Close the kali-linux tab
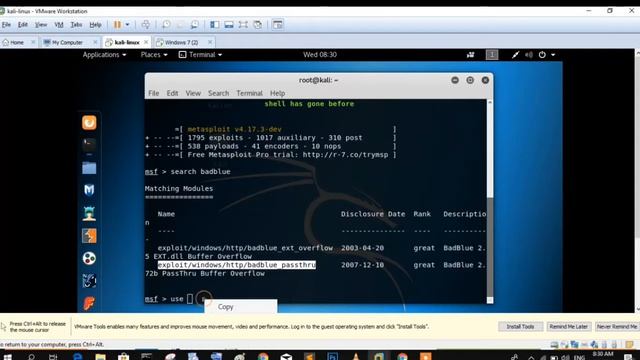Viewport: 640px width, 360px height. pyautogui.click(x=146, y=42)
